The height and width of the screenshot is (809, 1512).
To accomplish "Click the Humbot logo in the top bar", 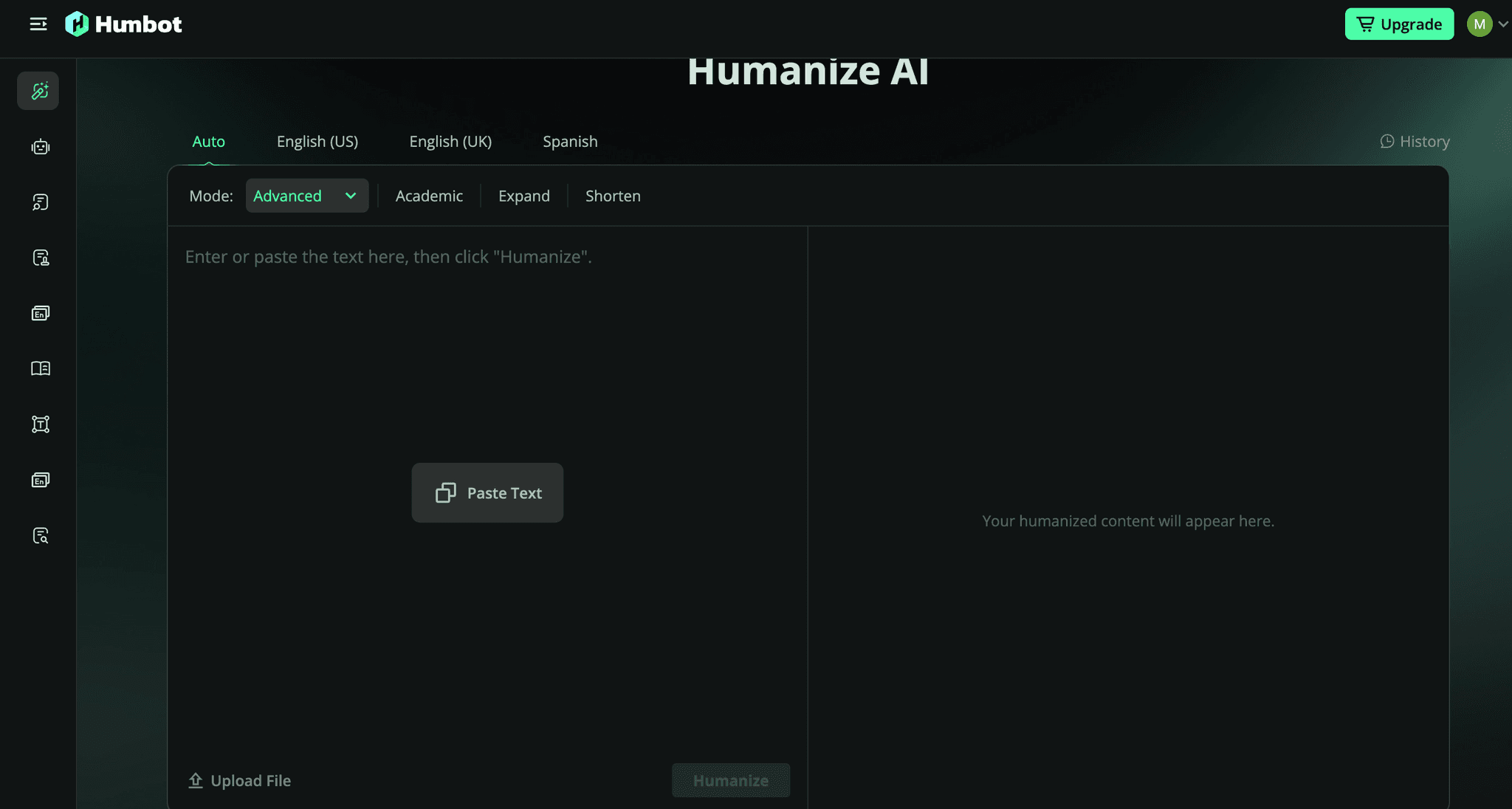I will point(123,24).
